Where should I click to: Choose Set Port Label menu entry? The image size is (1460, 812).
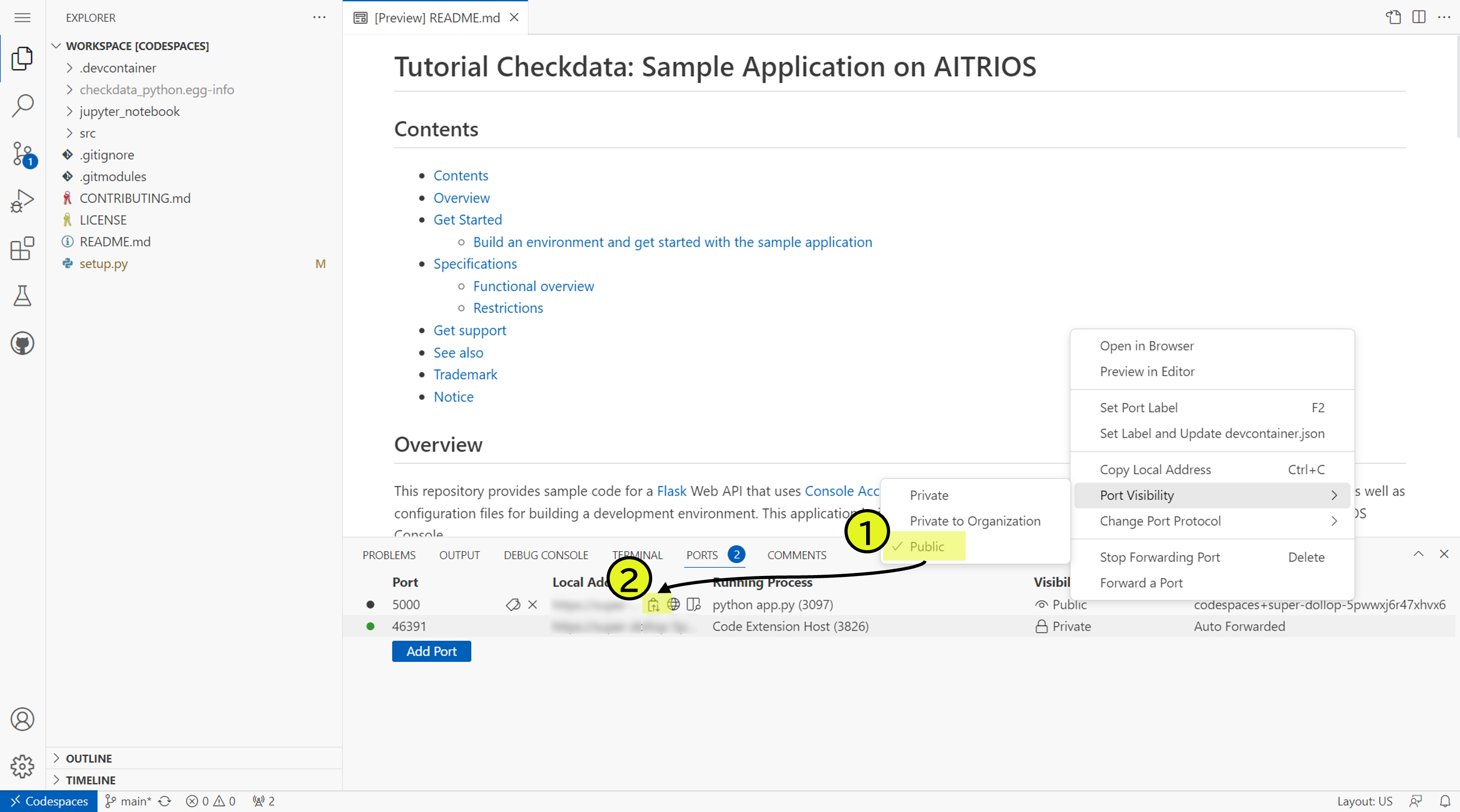click(1212, 407)
